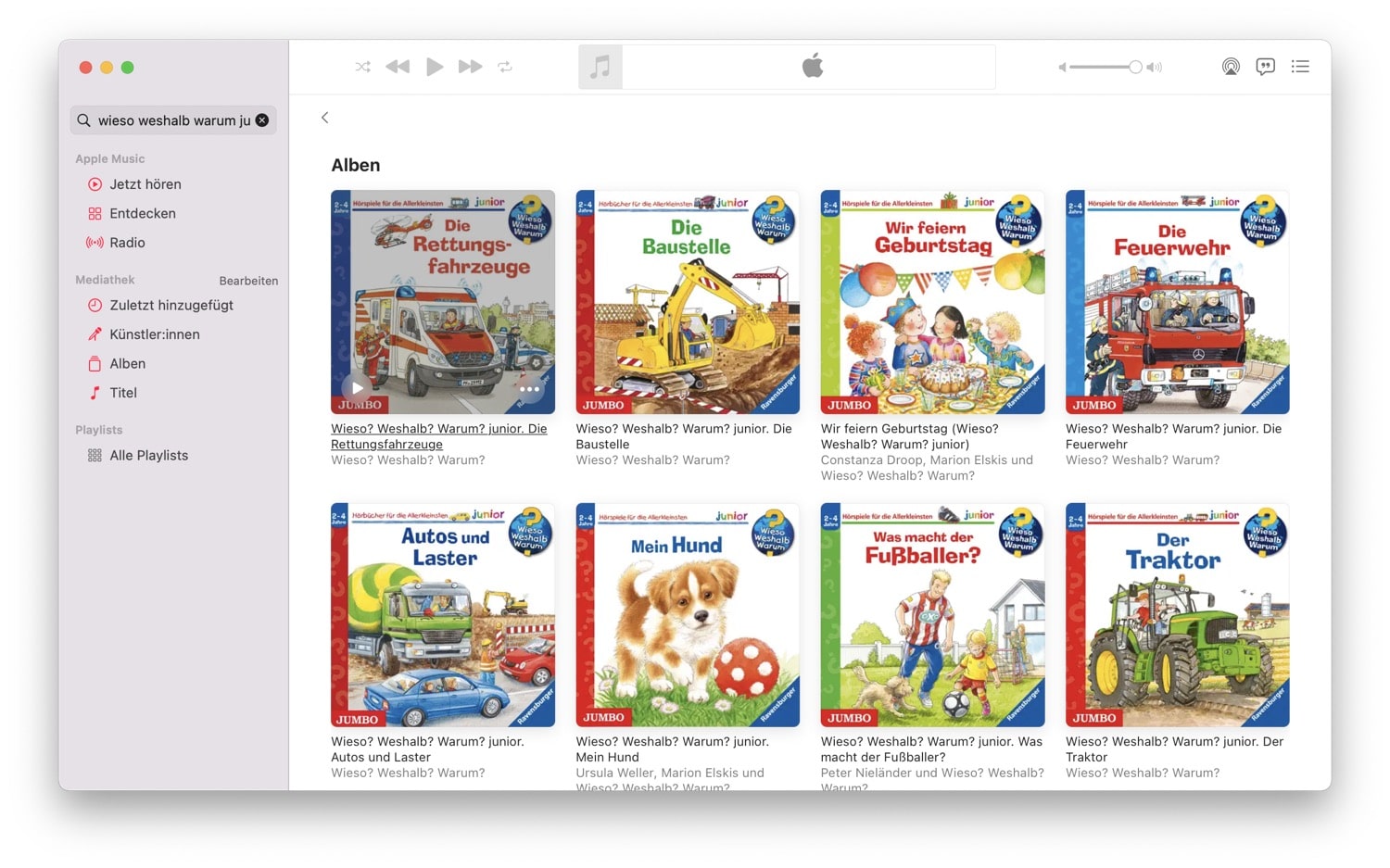Skip to next track
The width and height of the screenshot is (1390, 868).
pyautogui.click(x=471, y=67)
